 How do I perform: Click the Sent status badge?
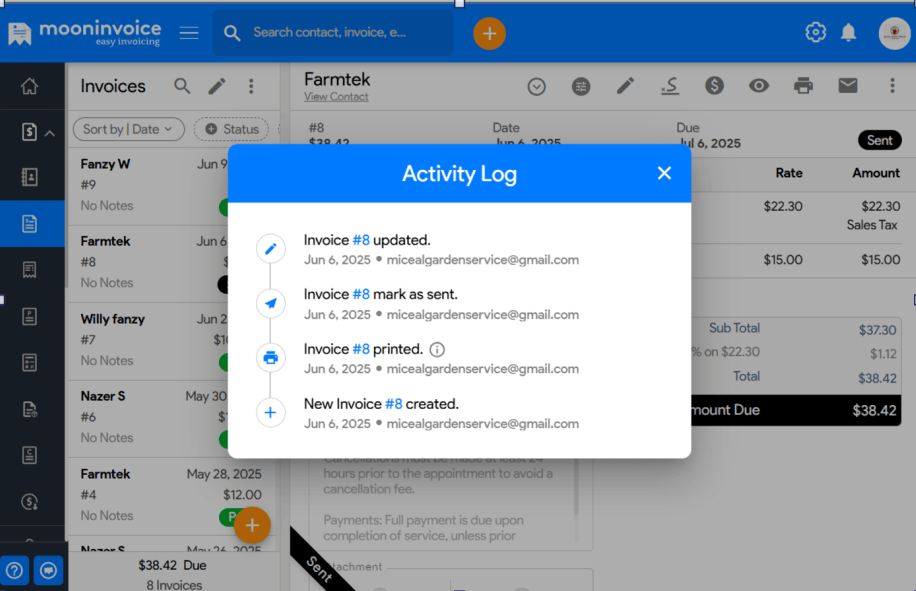click(x=879, y=140)
